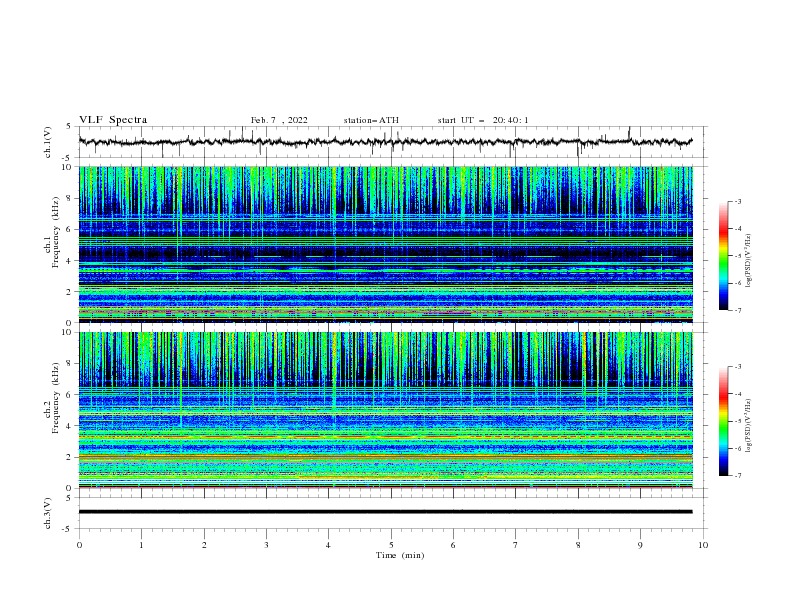Screen dimensions: 792x612
Task: Click the time axis tick label "6"
Action: tap(453, 545)
